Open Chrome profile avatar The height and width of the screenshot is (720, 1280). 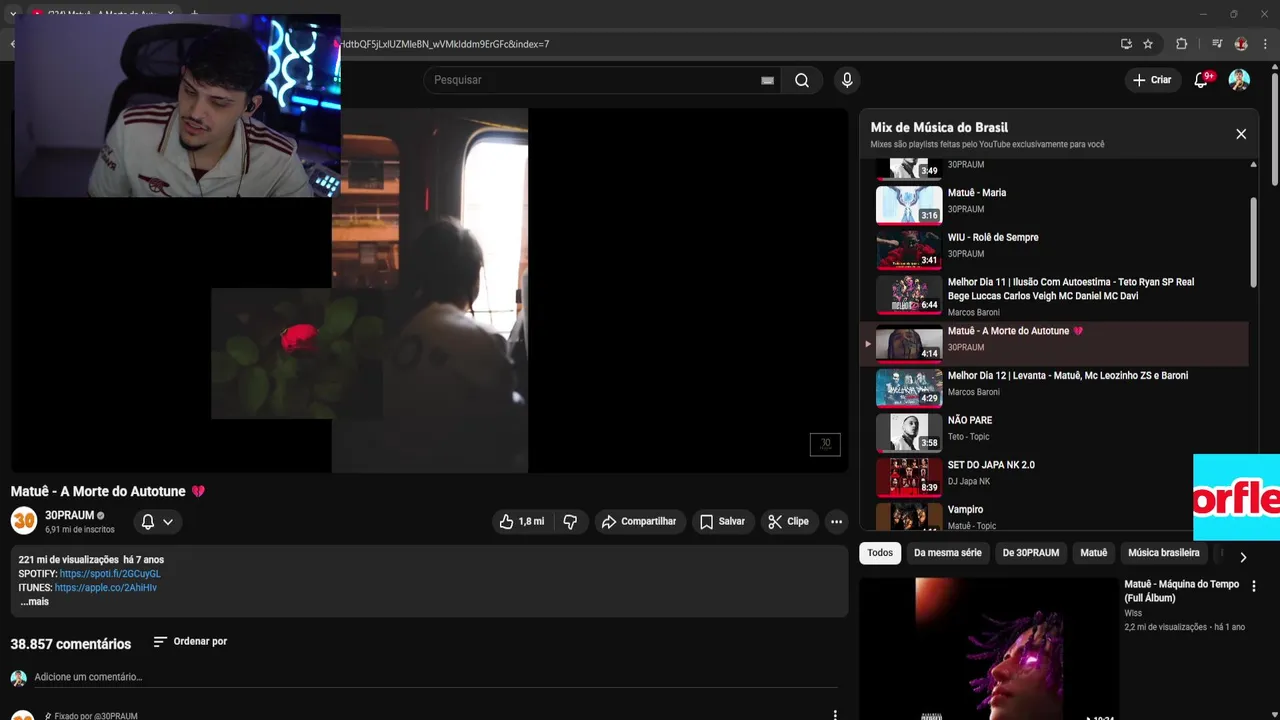tap(1241, 44)
